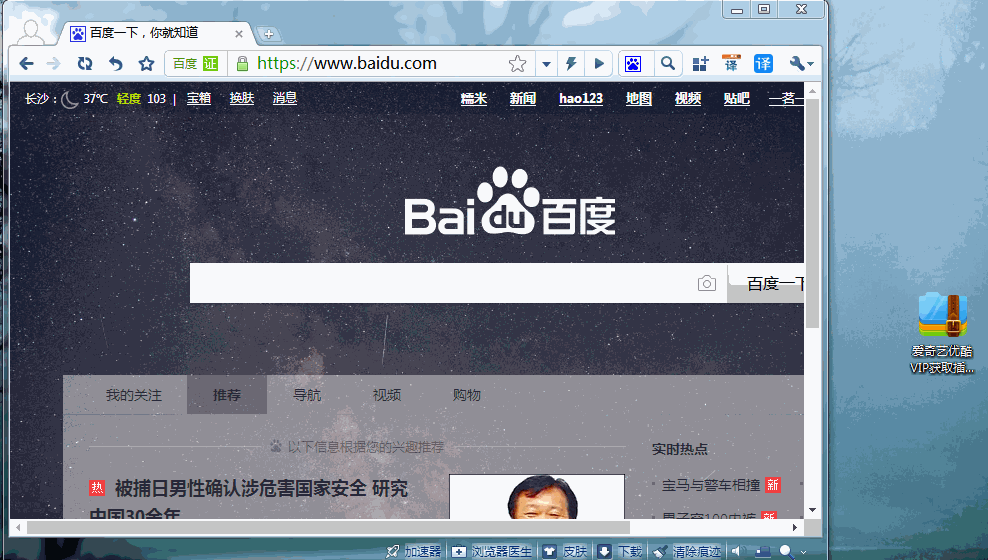Open the wrench tools menu
The height and width of the screenshot is (560, 988).
[801, 63]
